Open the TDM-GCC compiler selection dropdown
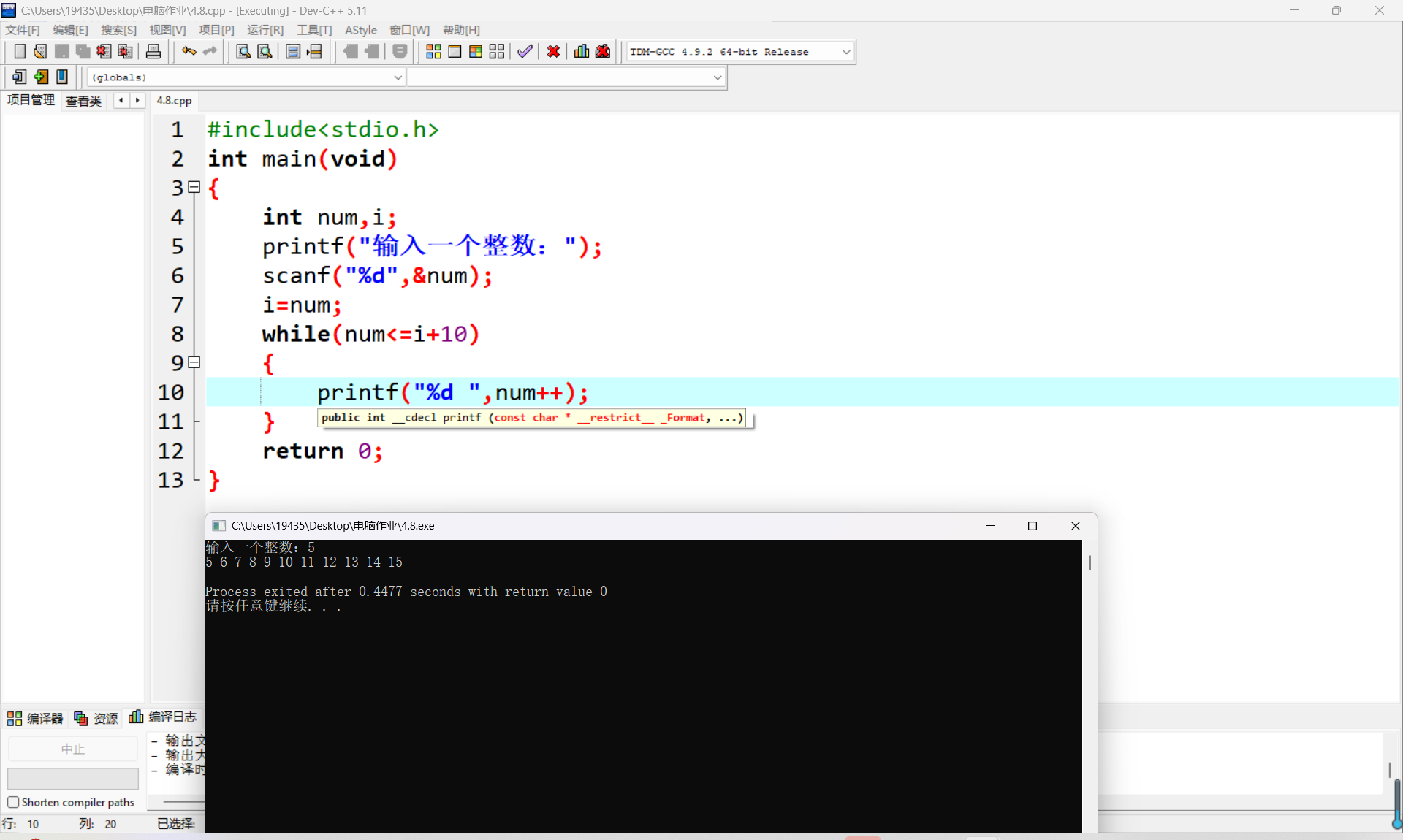 (846, 52)
